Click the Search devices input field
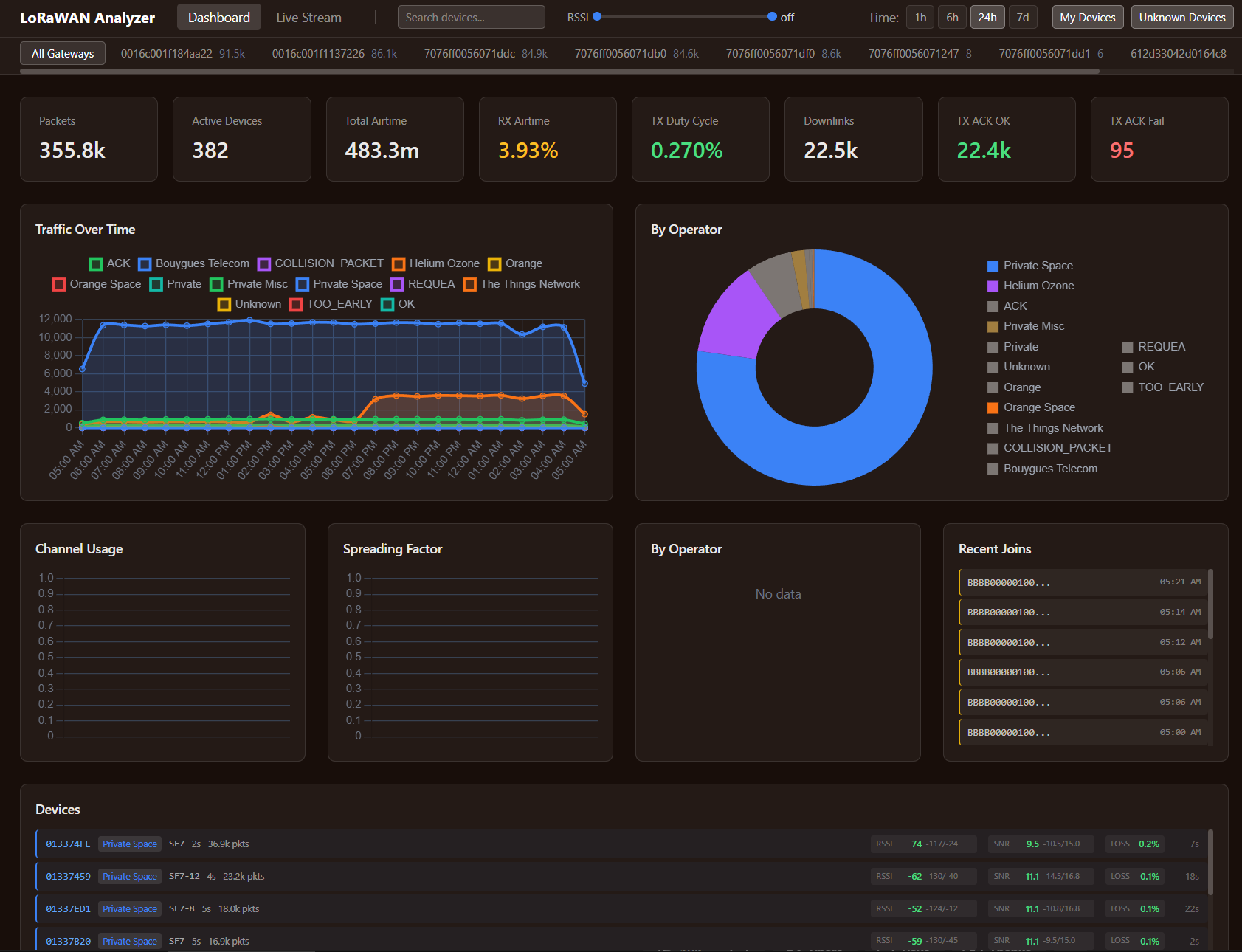The image size is (1242, 952). 471,17
